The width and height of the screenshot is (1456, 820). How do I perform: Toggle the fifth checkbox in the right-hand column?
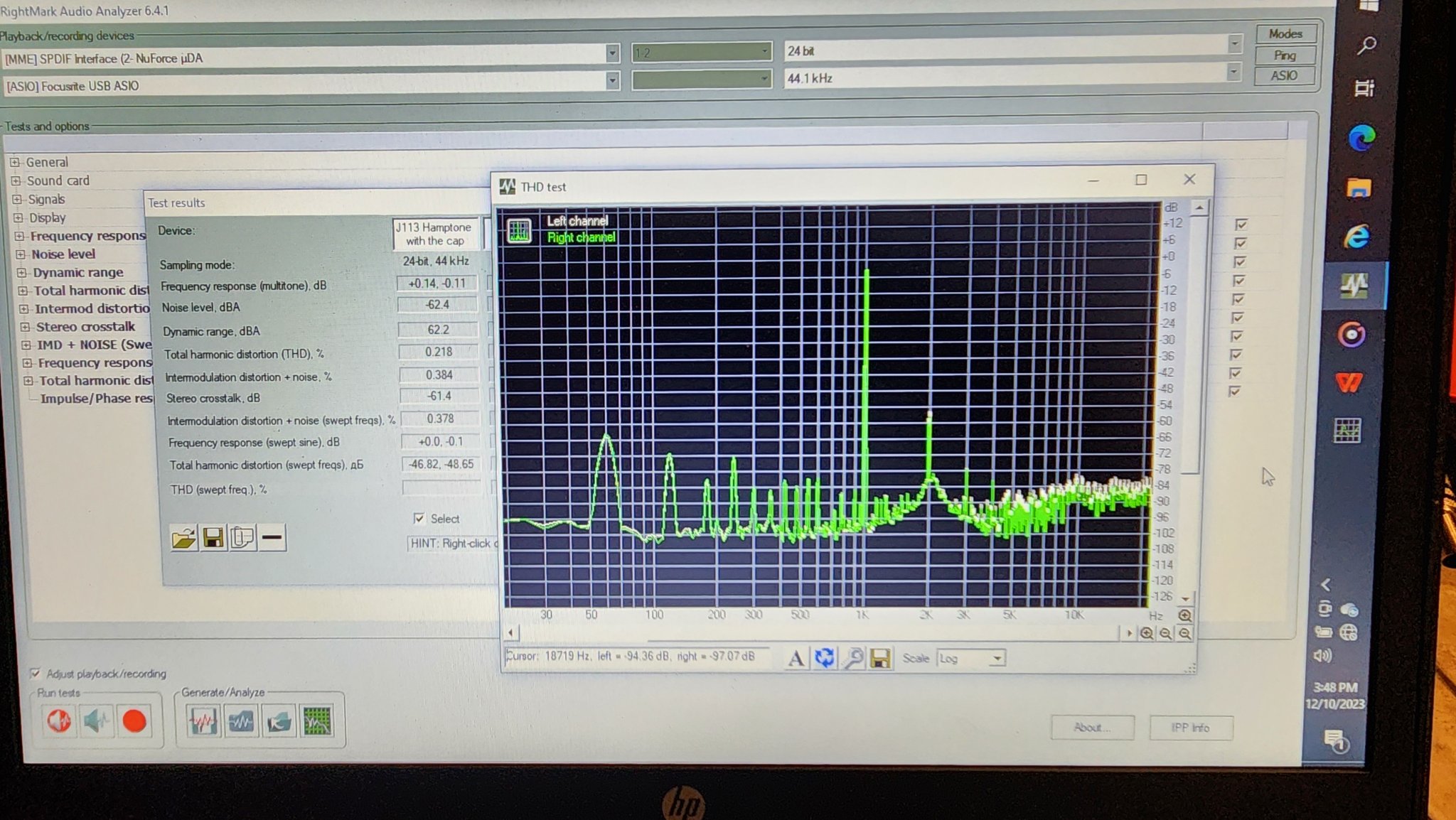1238,298
